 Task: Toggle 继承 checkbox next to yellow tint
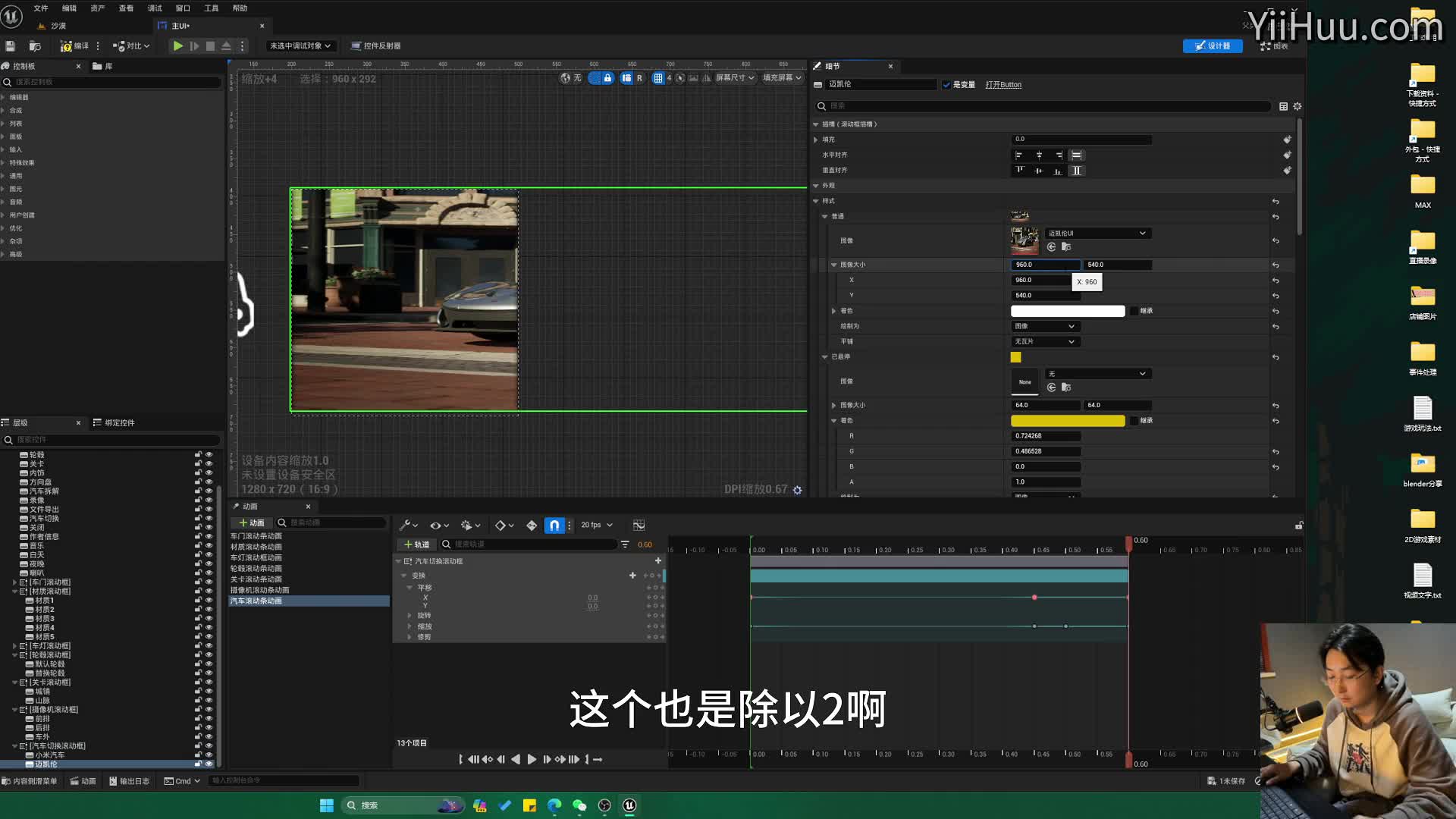(1134, 421)
